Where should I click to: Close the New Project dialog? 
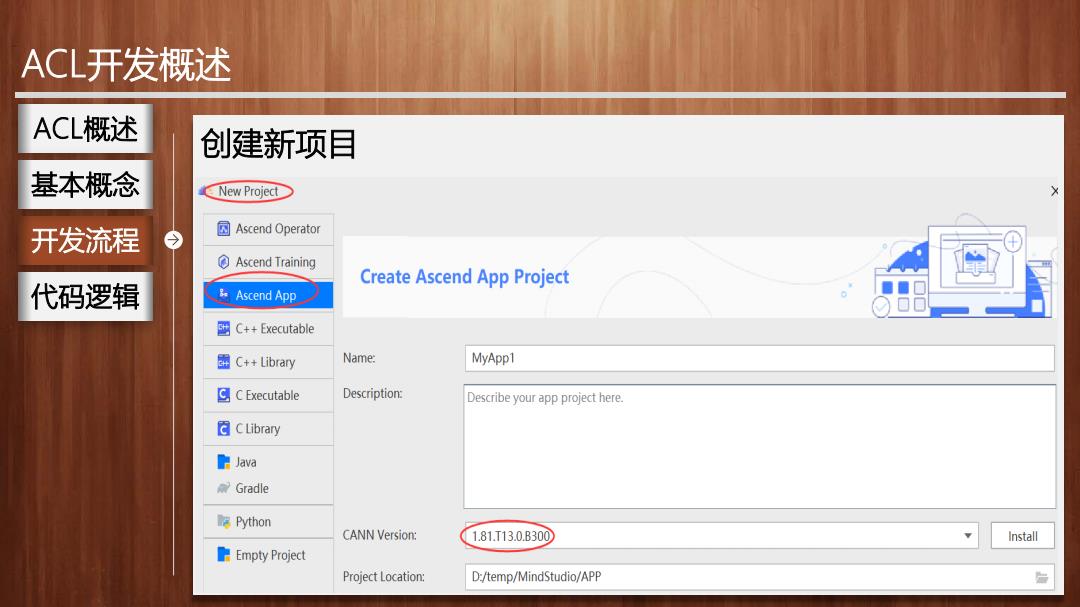point(1055,191)
